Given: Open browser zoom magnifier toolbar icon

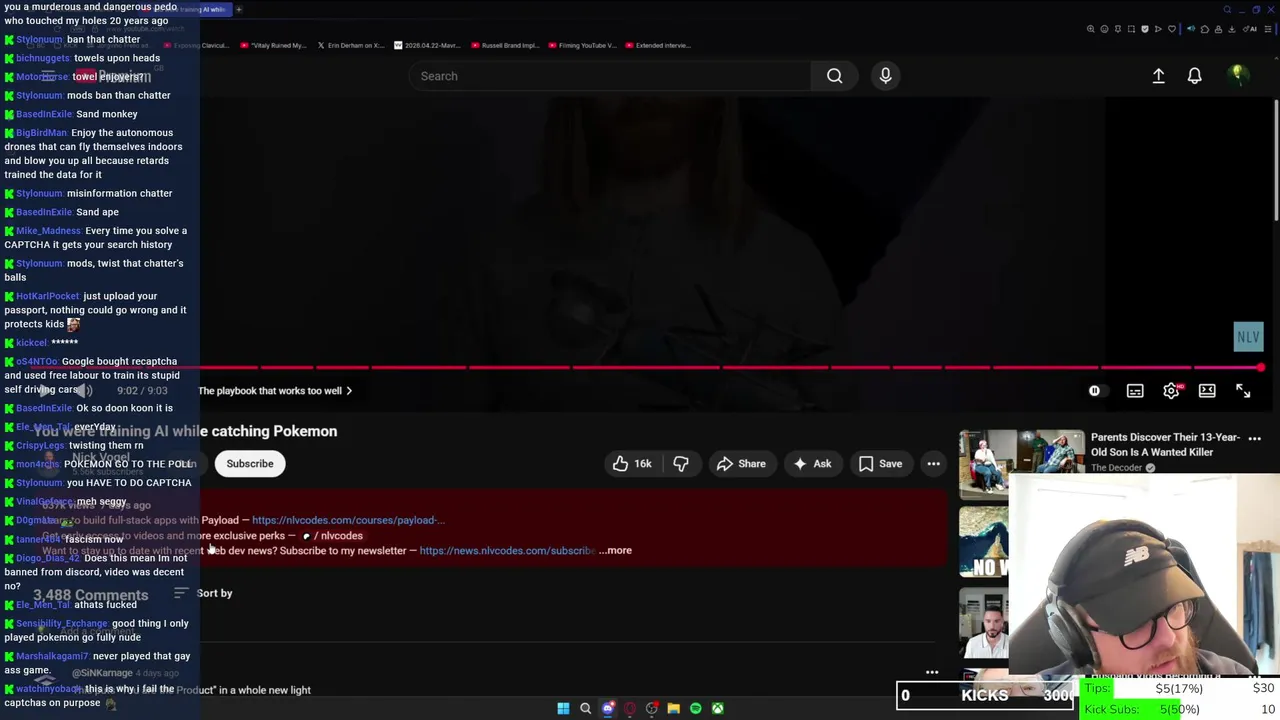Looking at the screenshot, I should [x=1090, y=29].
